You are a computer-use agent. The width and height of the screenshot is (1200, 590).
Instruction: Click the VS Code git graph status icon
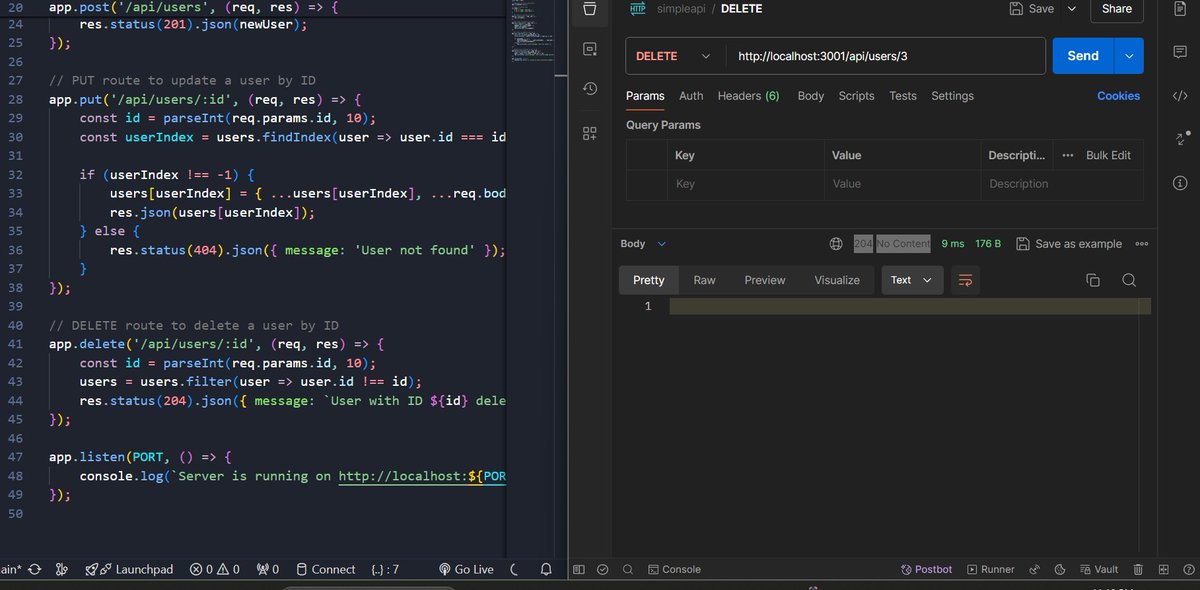point(62,569)
